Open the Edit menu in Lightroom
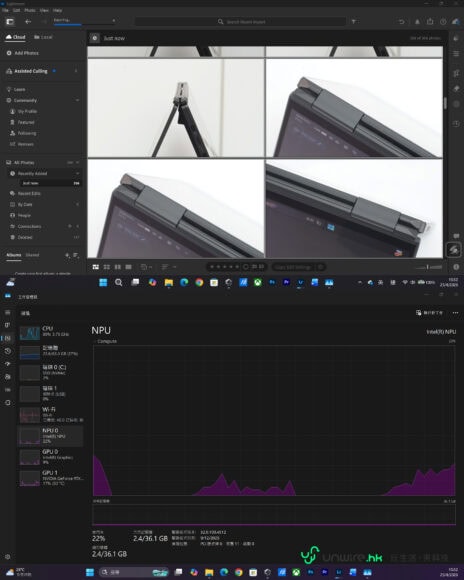This screenshot has width=464, height=580. click(x=17, y=10)
